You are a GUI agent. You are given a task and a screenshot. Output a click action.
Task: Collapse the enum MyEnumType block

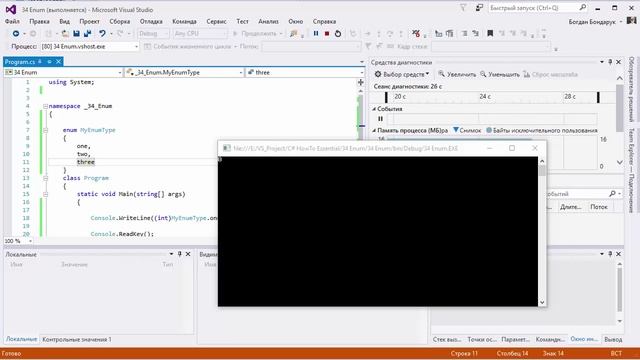(45, 130)
